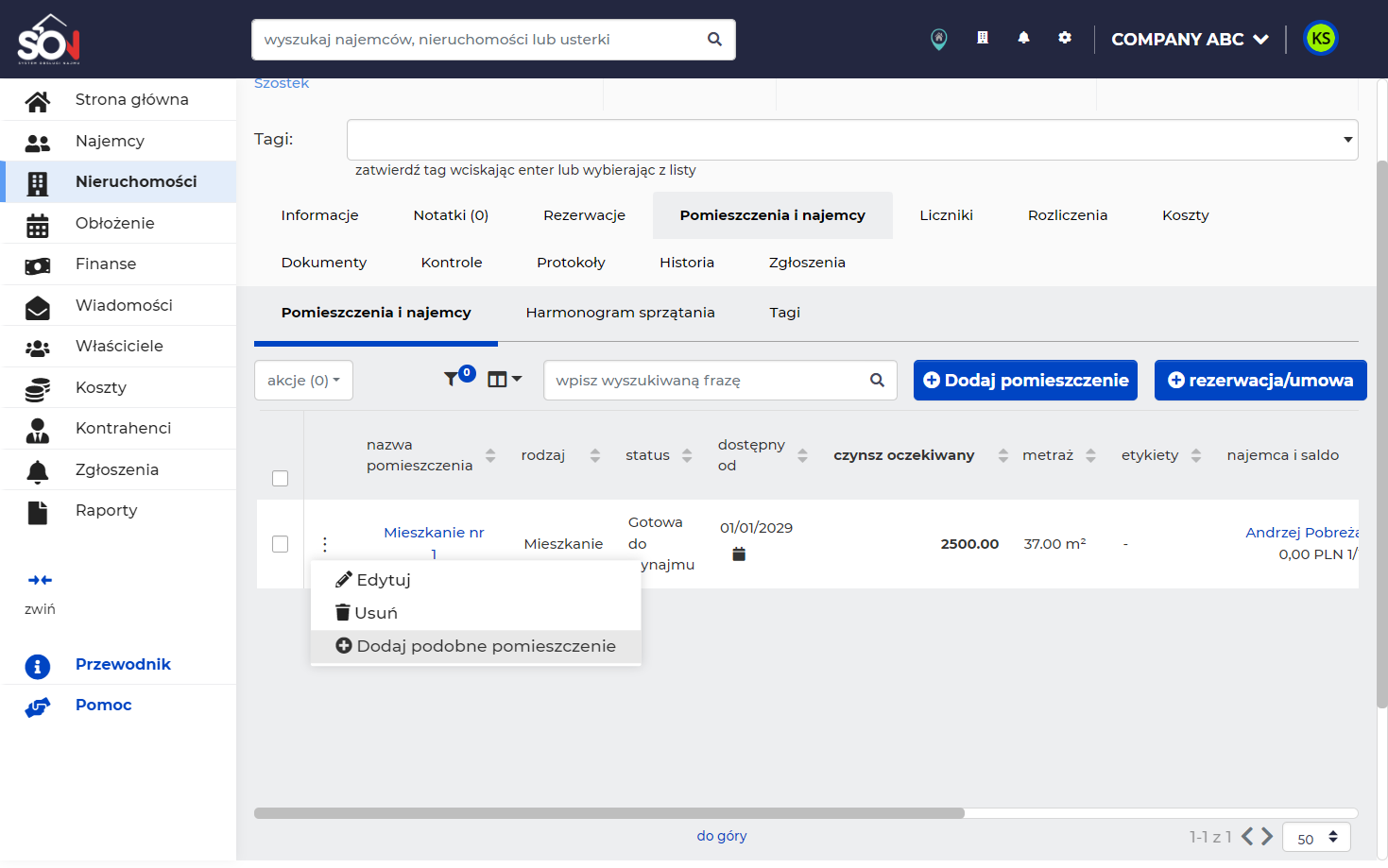Sort by metraż column
The height and width of the screenshot is (868, 1388).
point(1090,455)
